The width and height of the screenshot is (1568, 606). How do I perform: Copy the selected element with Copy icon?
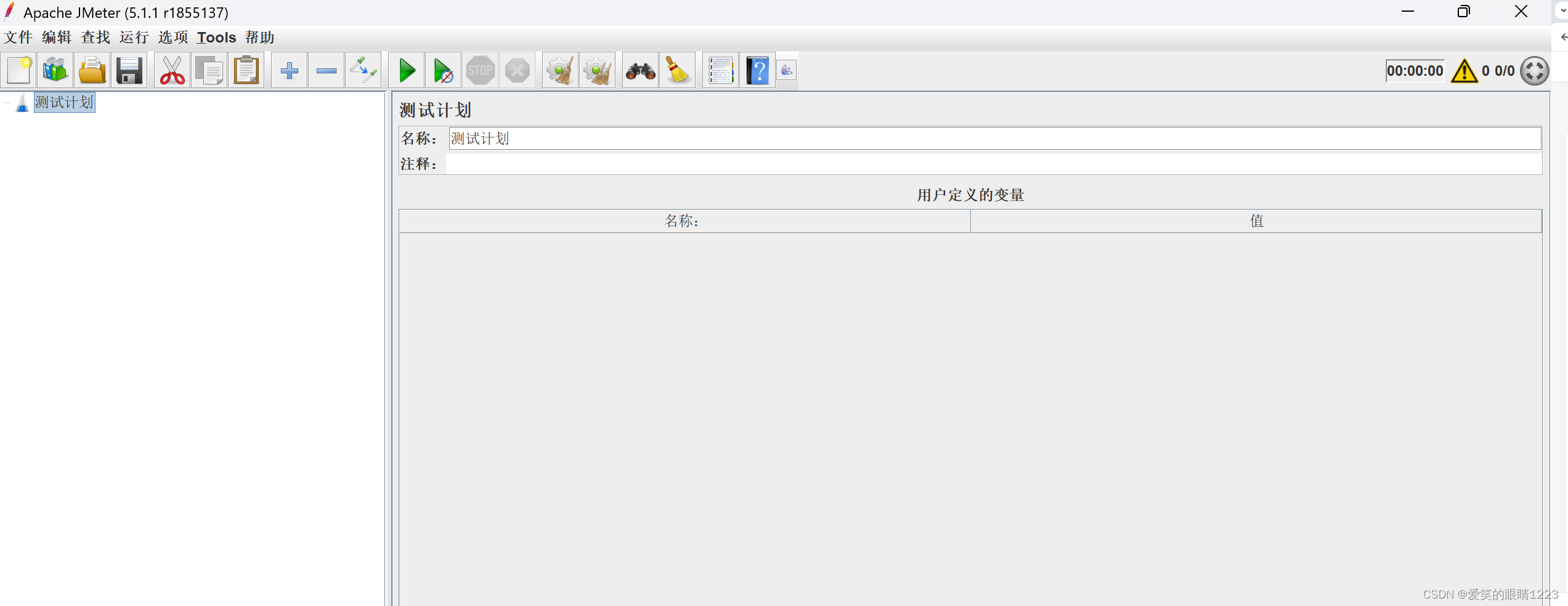[209, 71]
